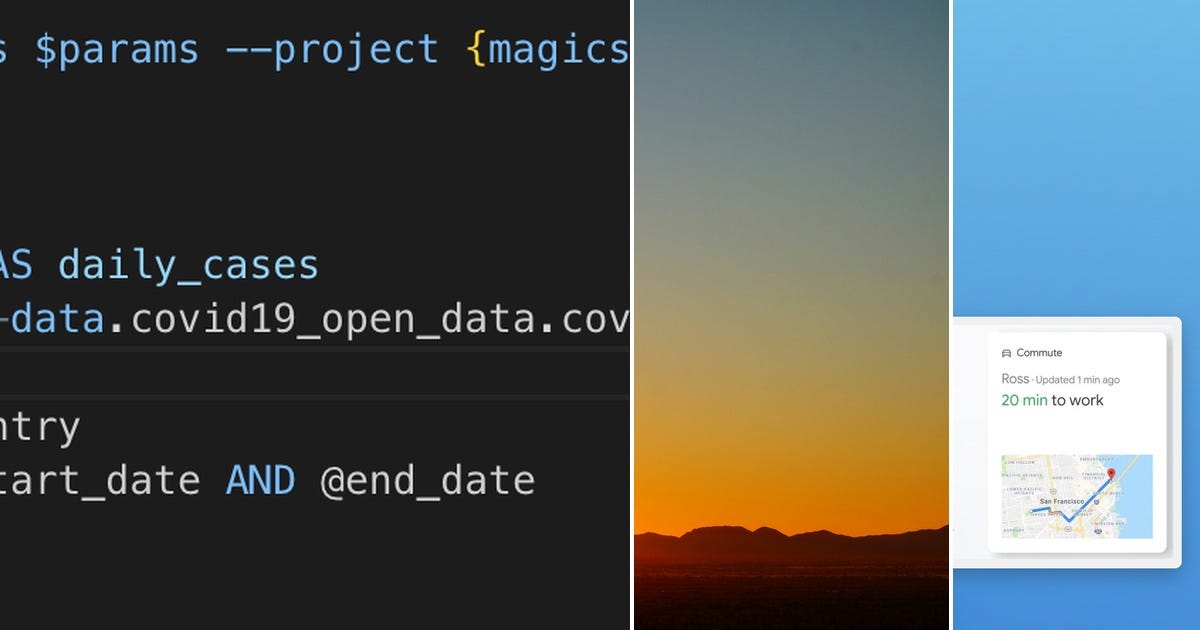The height and width of the screenshot is (630, 1200).
Task: Click the @end_date parameter
Action: click(432, 479)
